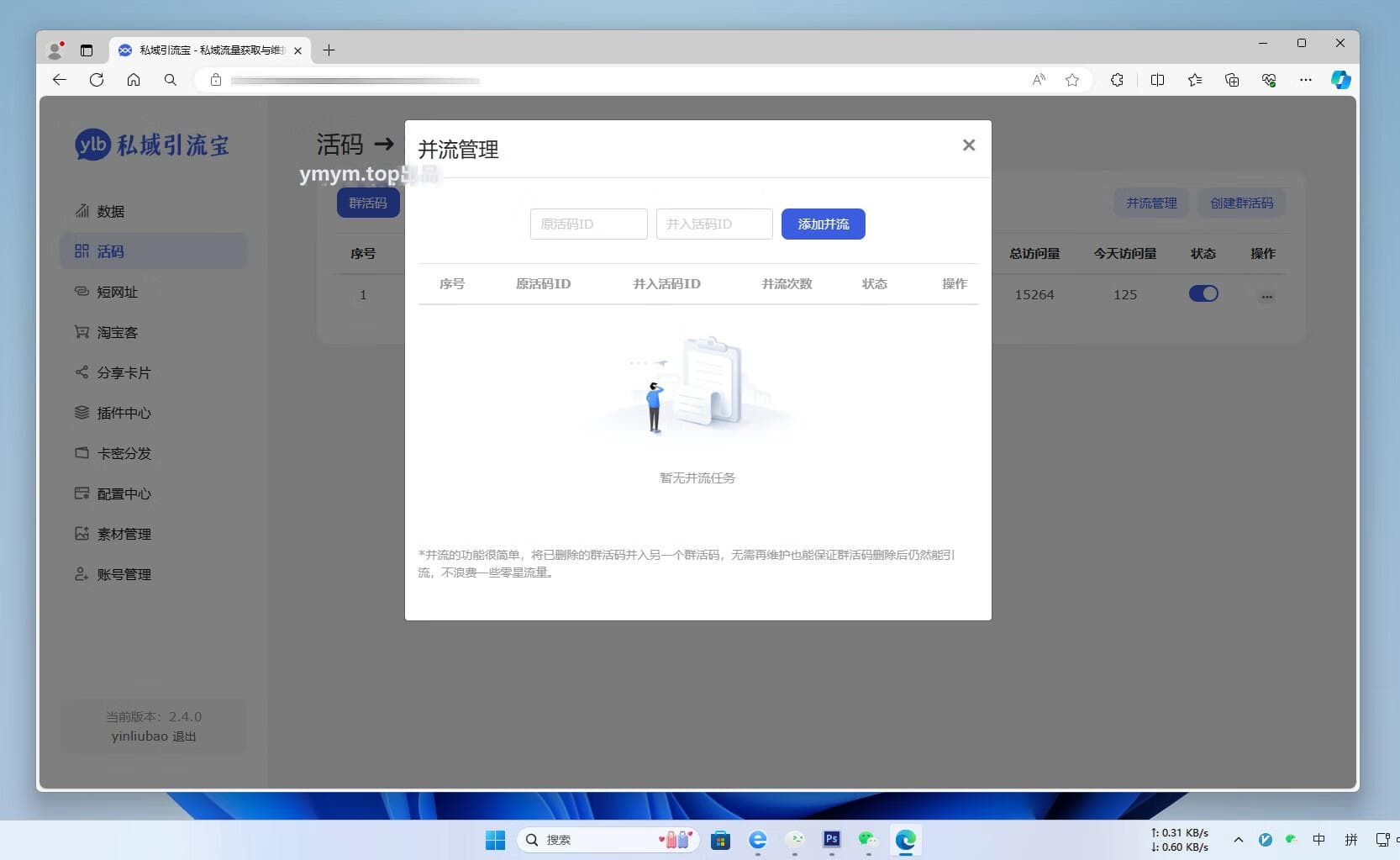Click the browser search icon
Screen dimensions: 1400x860
tap(171, 80)
